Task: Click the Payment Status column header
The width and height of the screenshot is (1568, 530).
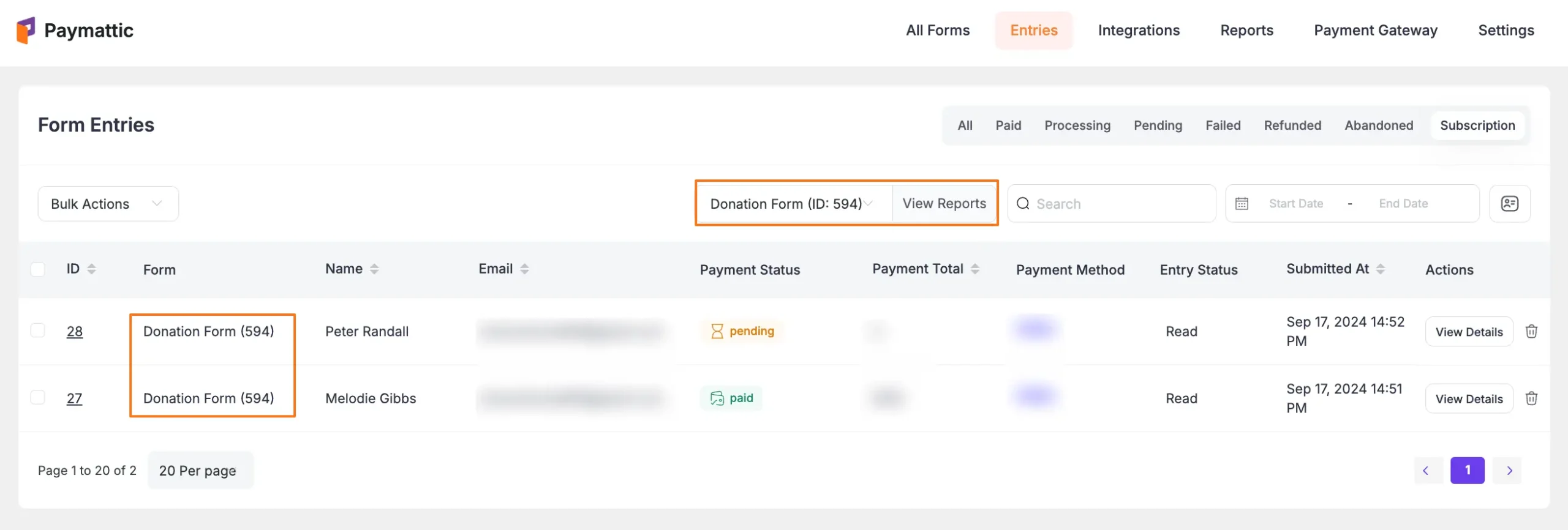Action: [750, 269]
